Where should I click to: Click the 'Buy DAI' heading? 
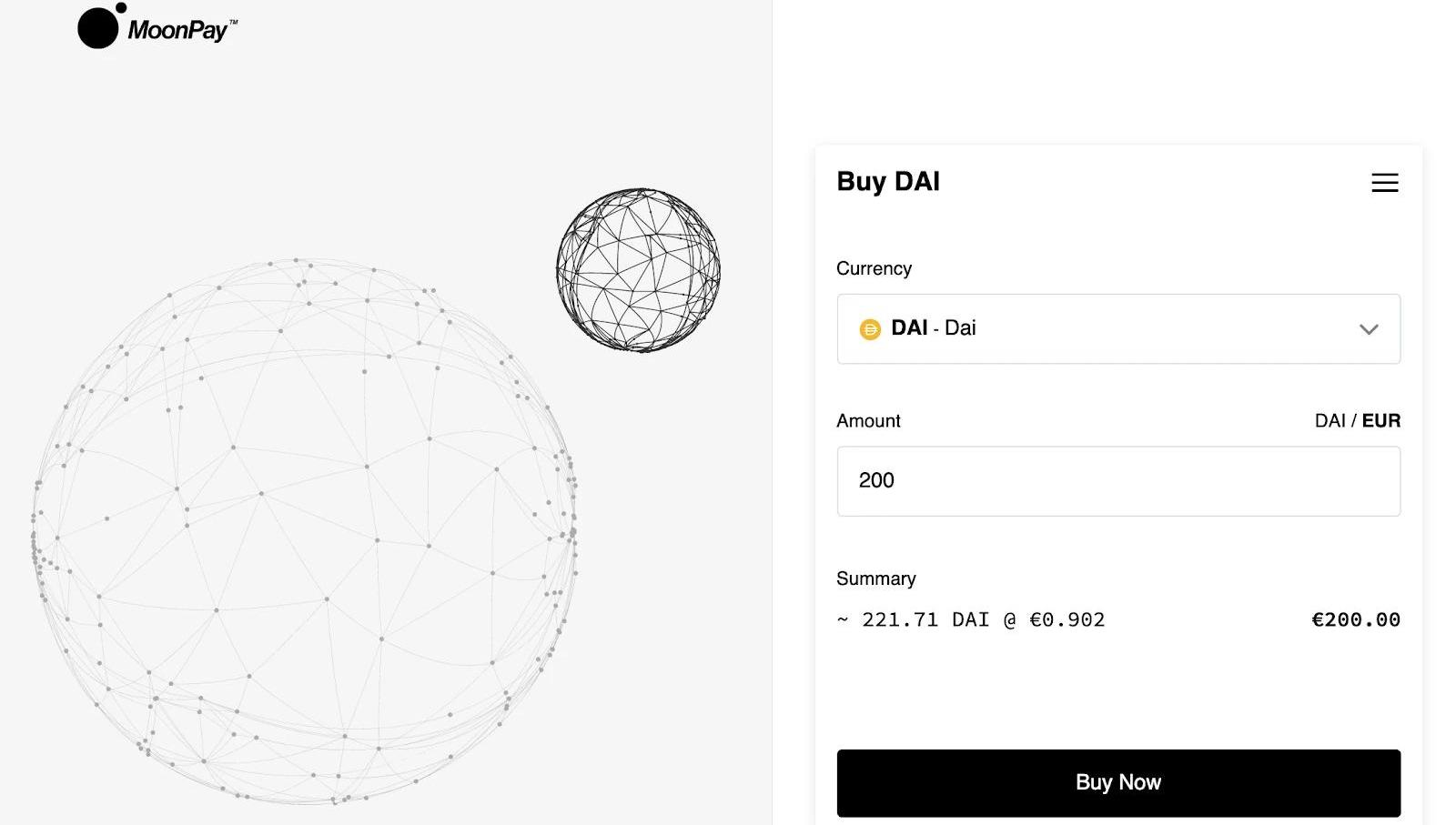pos(887,182)
